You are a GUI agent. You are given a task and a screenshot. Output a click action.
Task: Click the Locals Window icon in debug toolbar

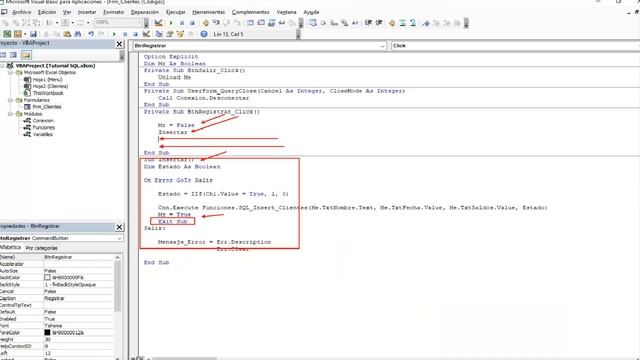pyautogui.click(x=250, y=23)
